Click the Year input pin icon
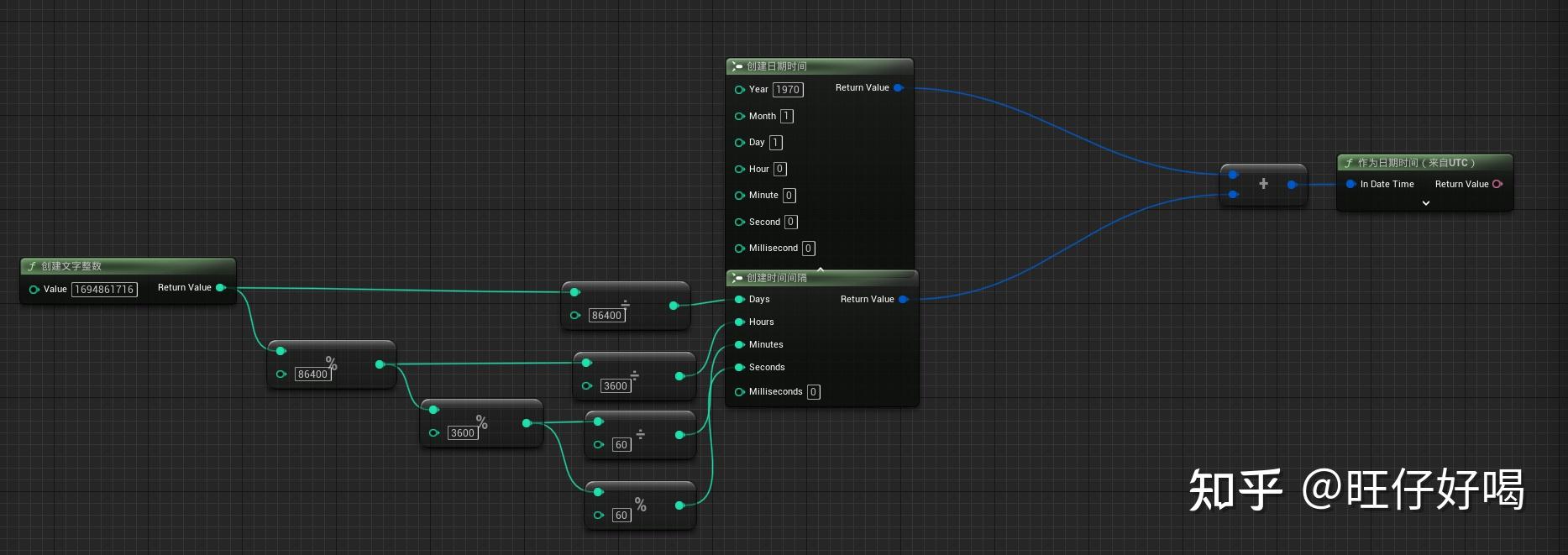Screen dimensions: 1568x555 coord(740,90)
